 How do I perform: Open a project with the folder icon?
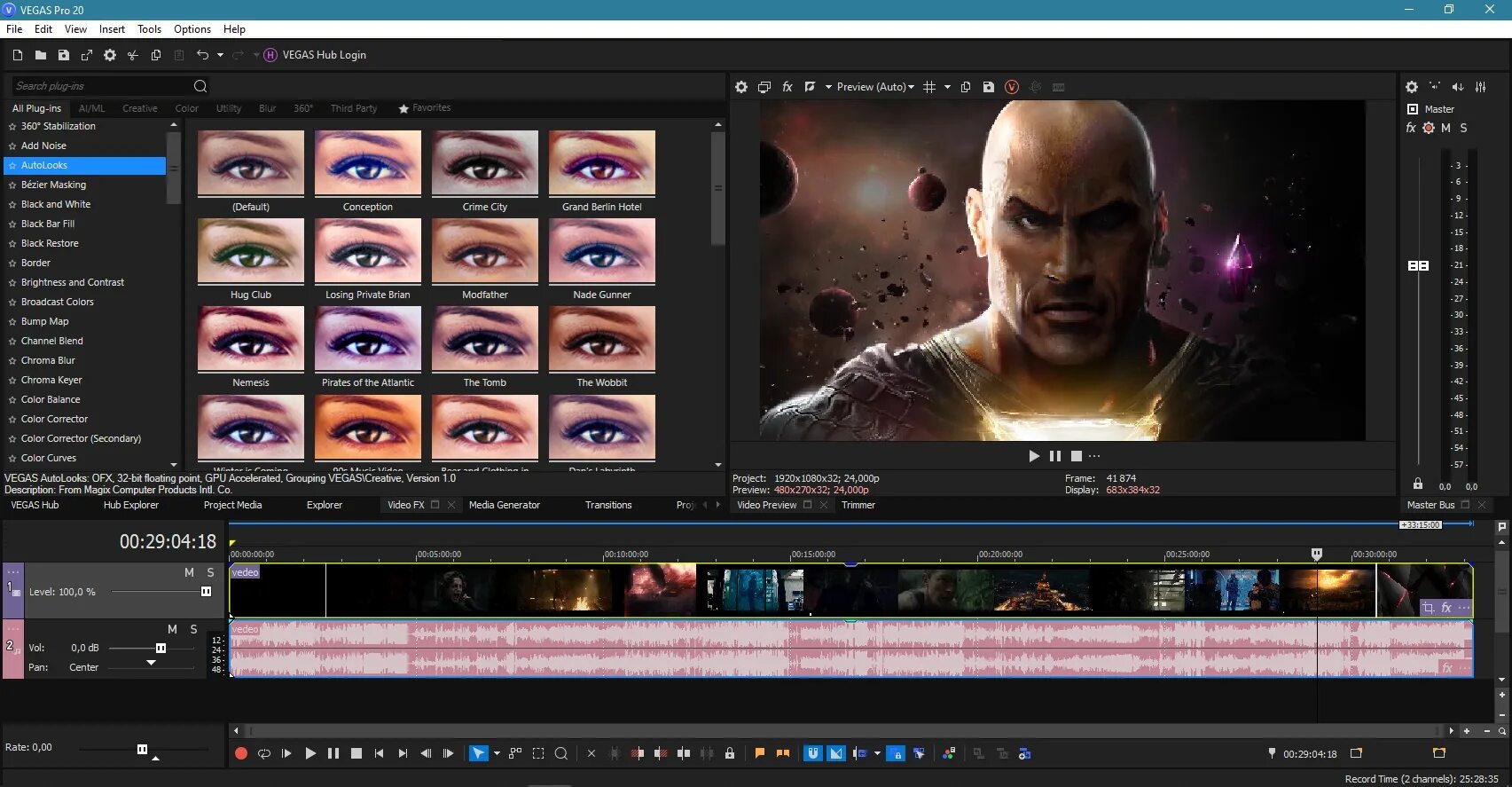coord(41,55)
